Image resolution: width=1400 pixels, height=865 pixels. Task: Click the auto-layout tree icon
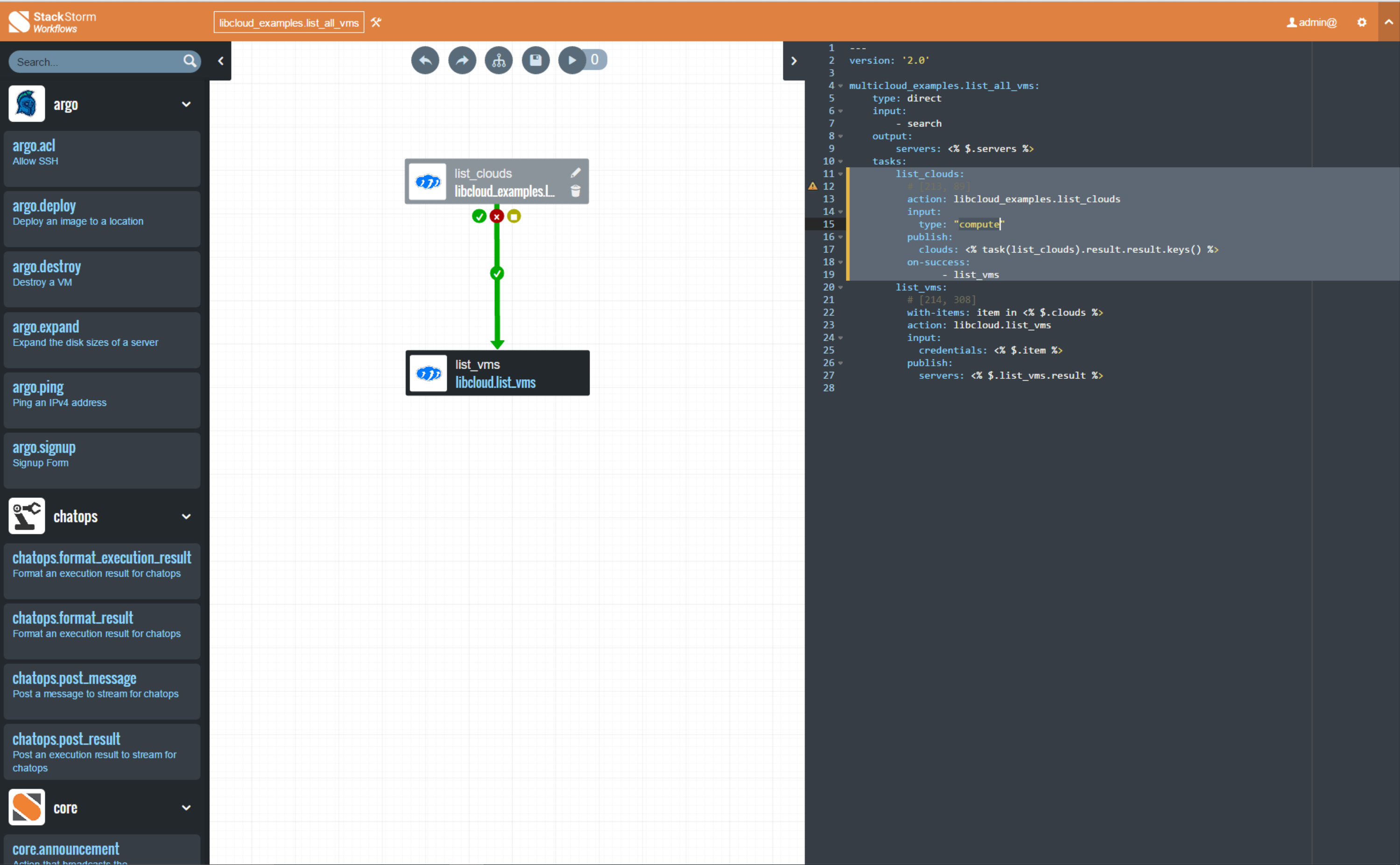[499, 60]
